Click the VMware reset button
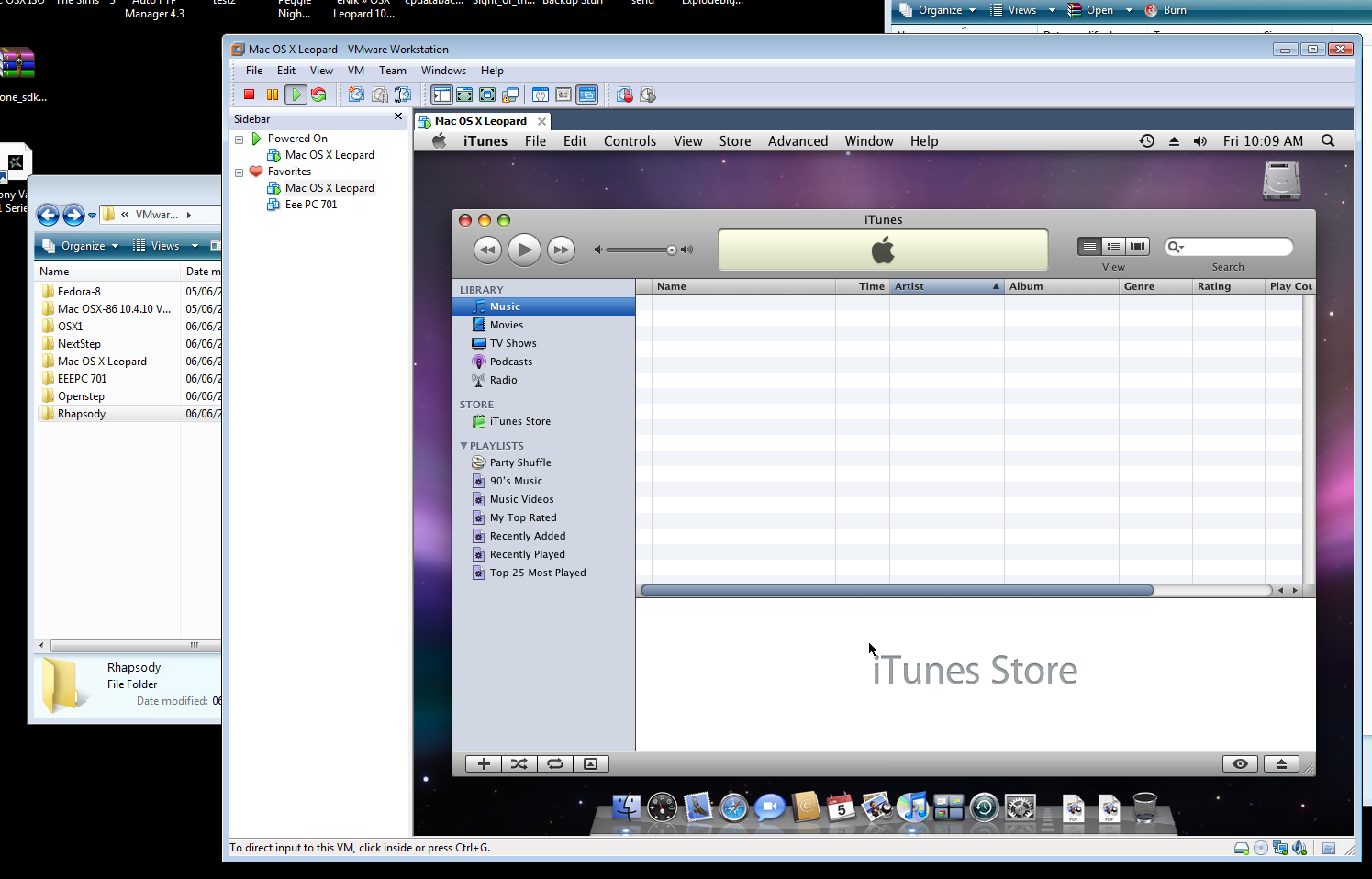The image size is (1372, 879). point(318,95)
